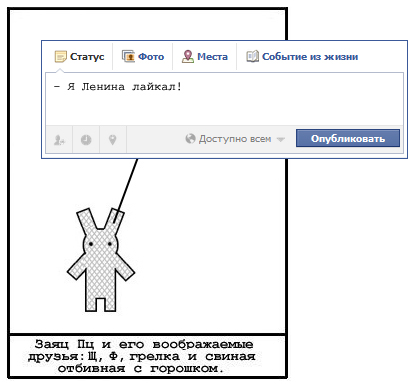Viewport: 418px width, 386px height.
Task: Click the word Ленина in status text
Action: pyautogui.click(x=103, y=87)
